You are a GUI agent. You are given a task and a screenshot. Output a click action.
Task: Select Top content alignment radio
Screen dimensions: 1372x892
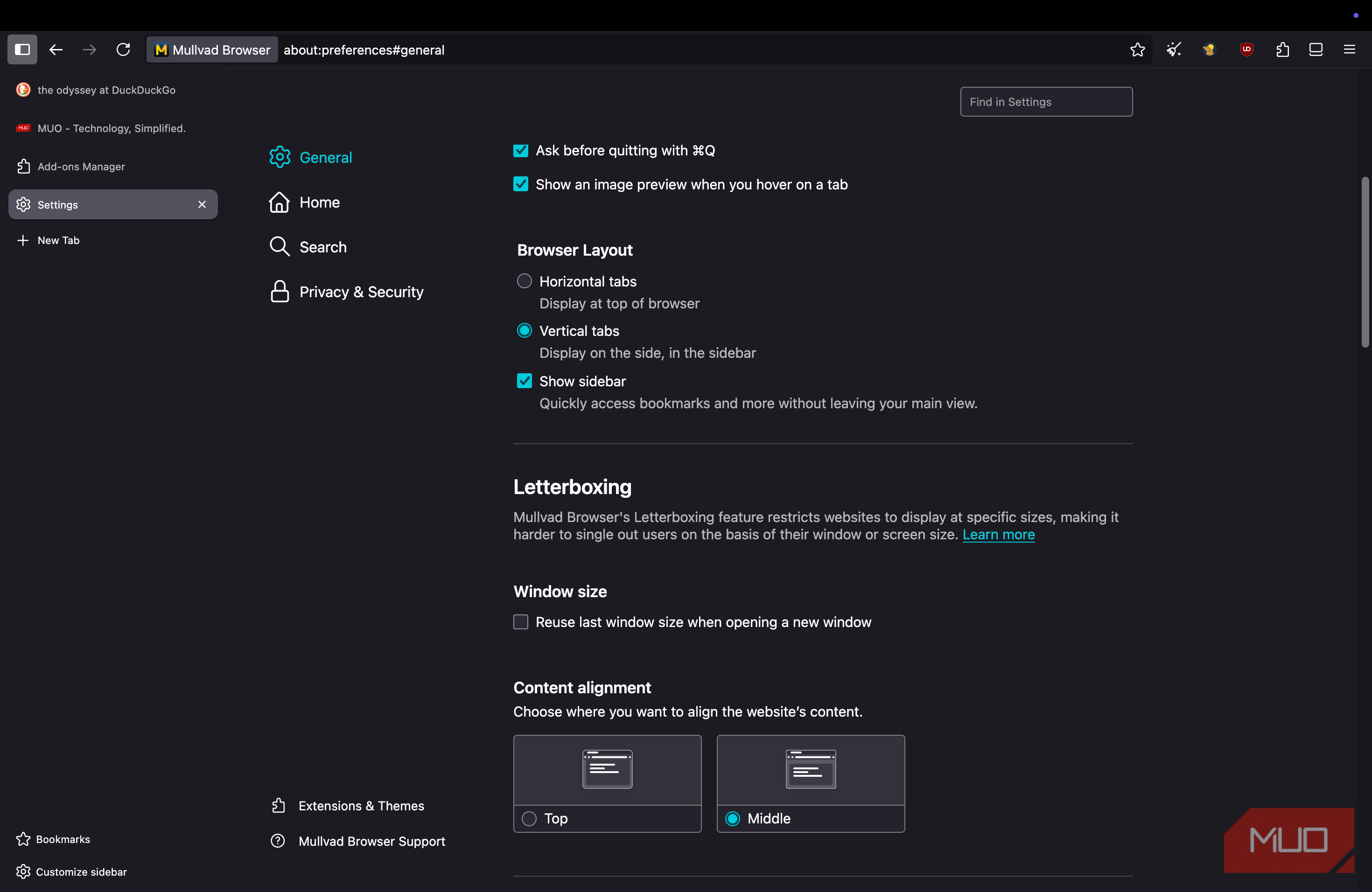pos(529,819)
